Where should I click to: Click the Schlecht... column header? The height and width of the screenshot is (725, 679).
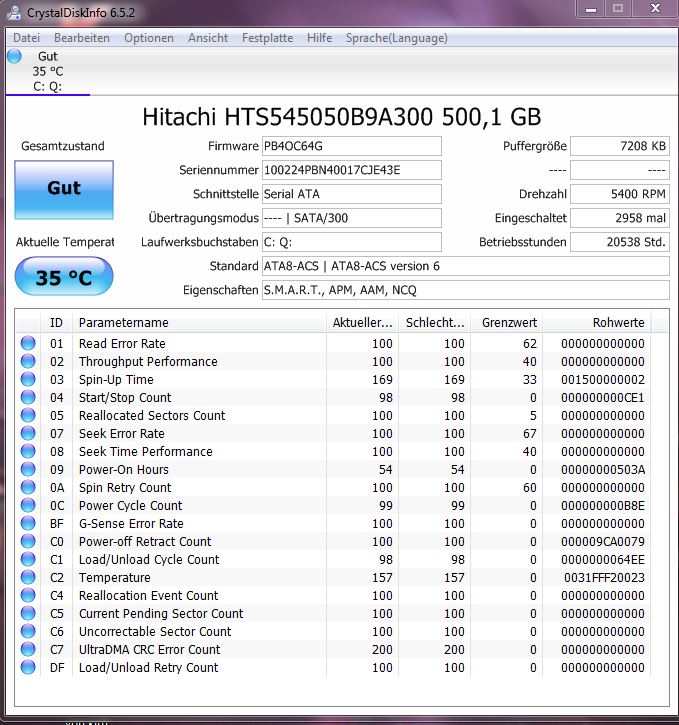434,322
